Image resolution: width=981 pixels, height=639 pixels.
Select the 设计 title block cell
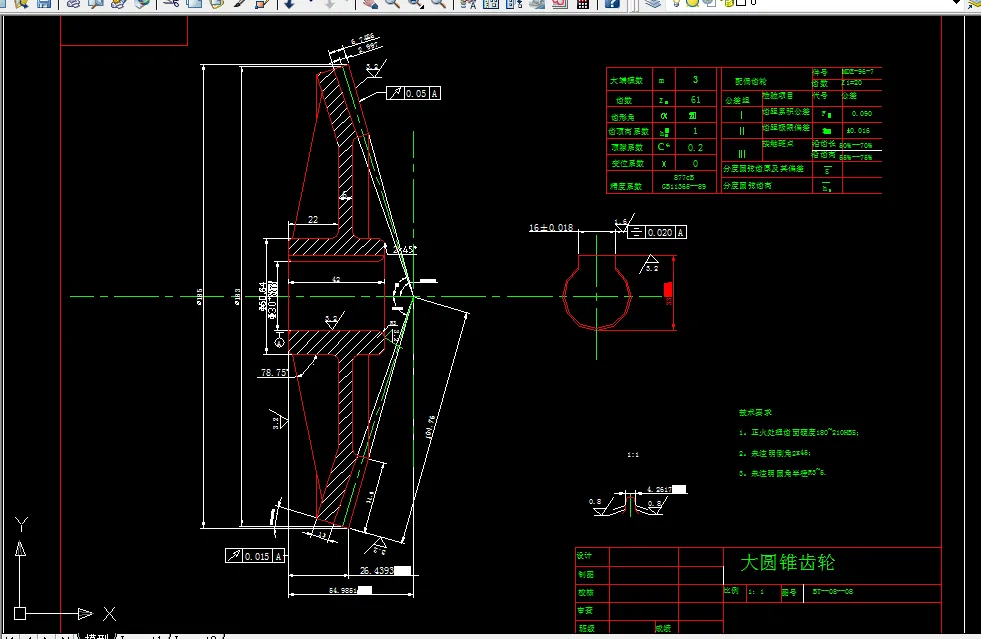coord(592,556)
